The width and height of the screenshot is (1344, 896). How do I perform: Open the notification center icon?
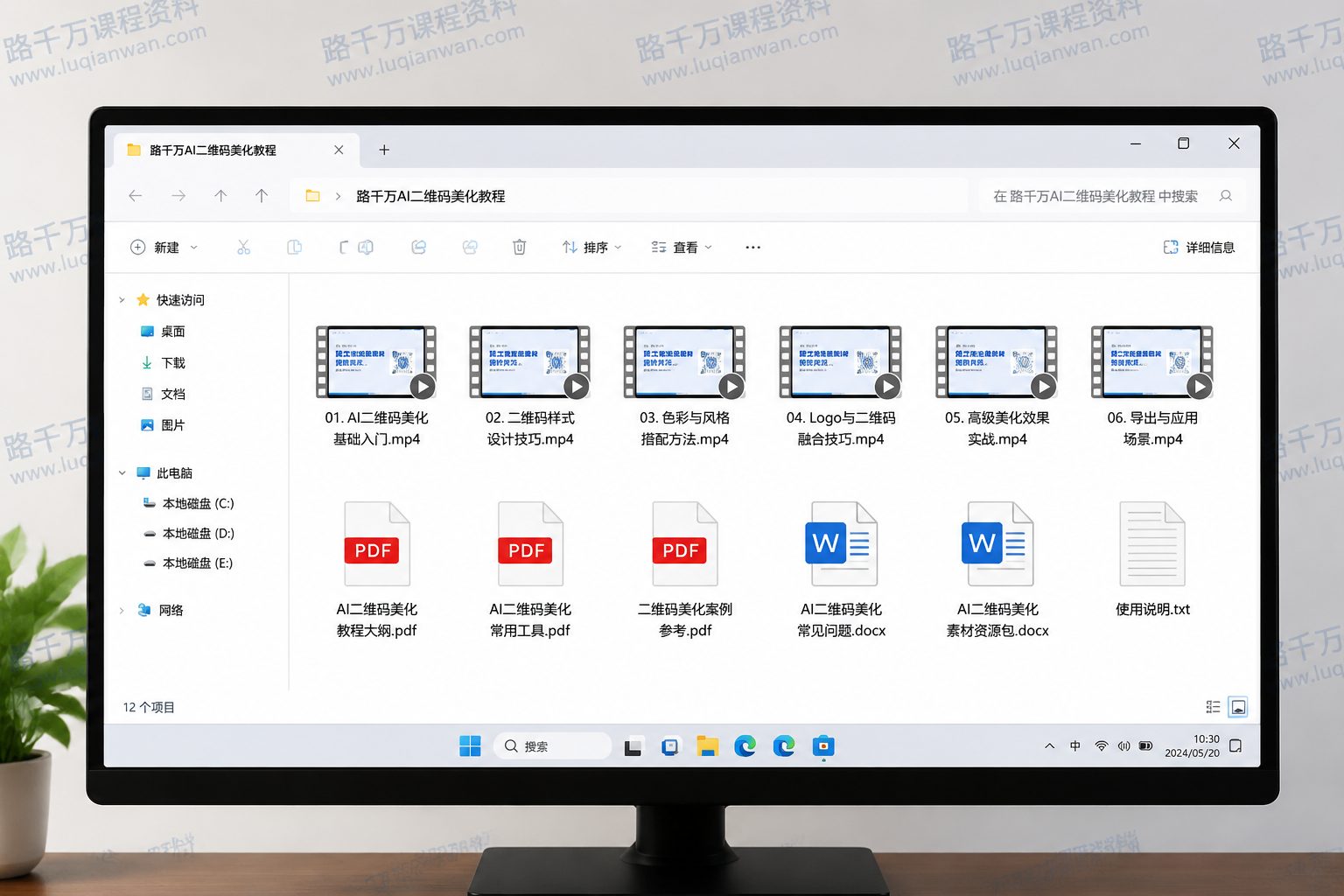pyautogui.click(x=1235, y=746)
